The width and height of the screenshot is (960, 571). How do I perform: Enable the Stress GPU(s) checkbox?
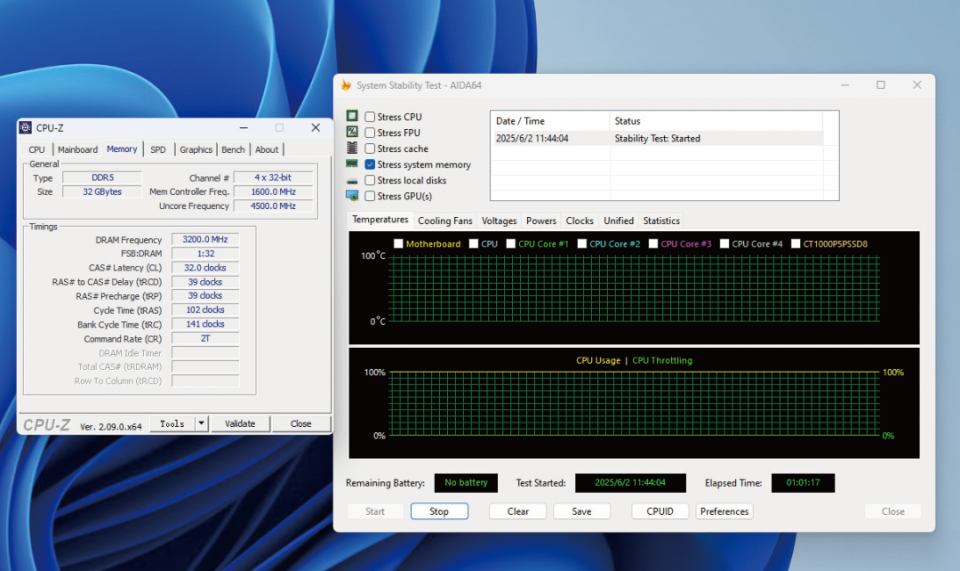370,196
